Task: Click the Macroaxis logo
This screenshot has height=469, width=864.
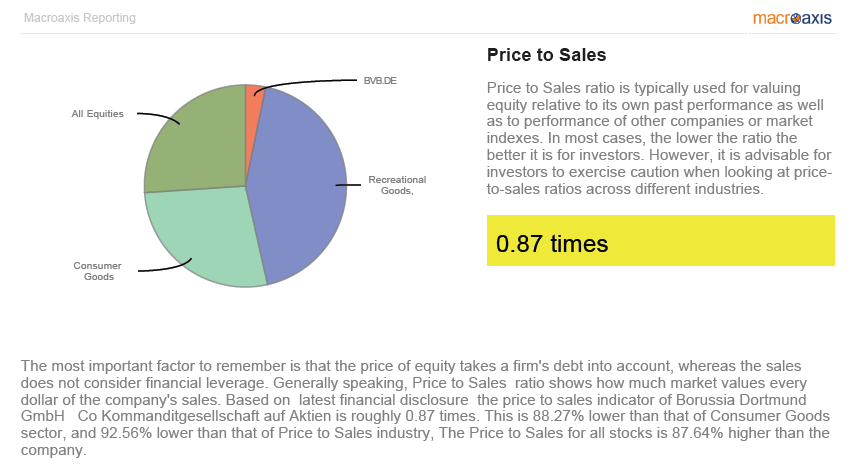Action: tap(797, 17)
